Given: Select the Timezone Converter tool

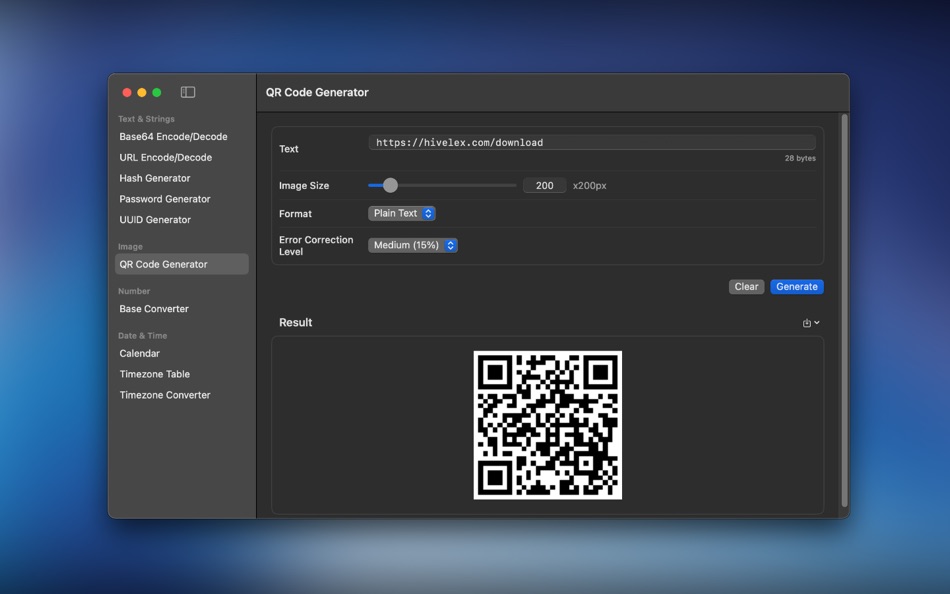Looking at the screenshot, I should [165, 394].
